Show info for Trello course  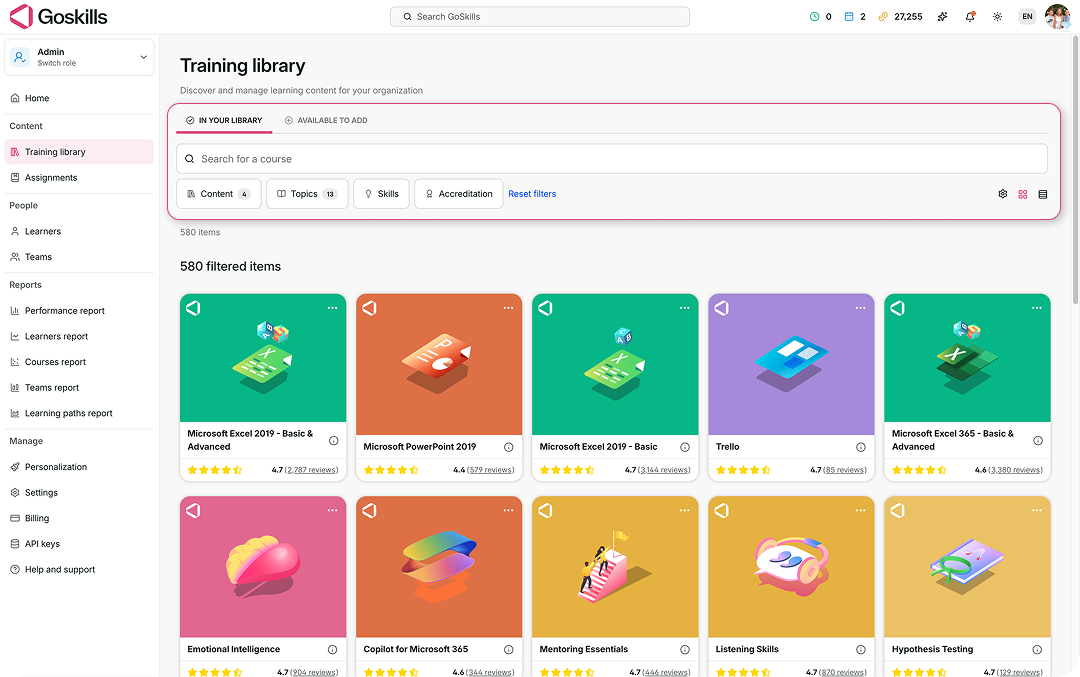coord(861,447)
